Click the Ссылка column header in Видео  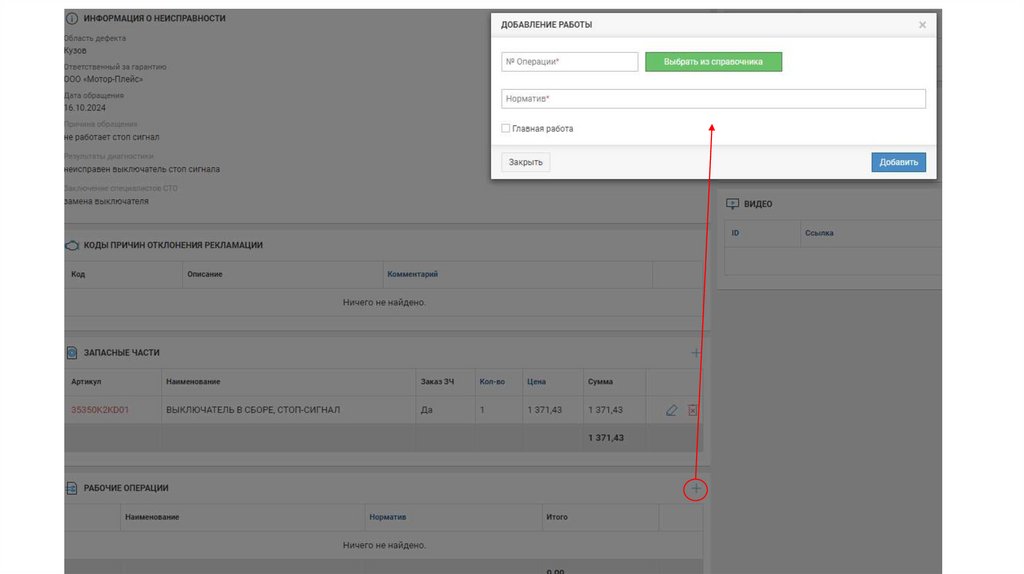[x=819, y=233]
